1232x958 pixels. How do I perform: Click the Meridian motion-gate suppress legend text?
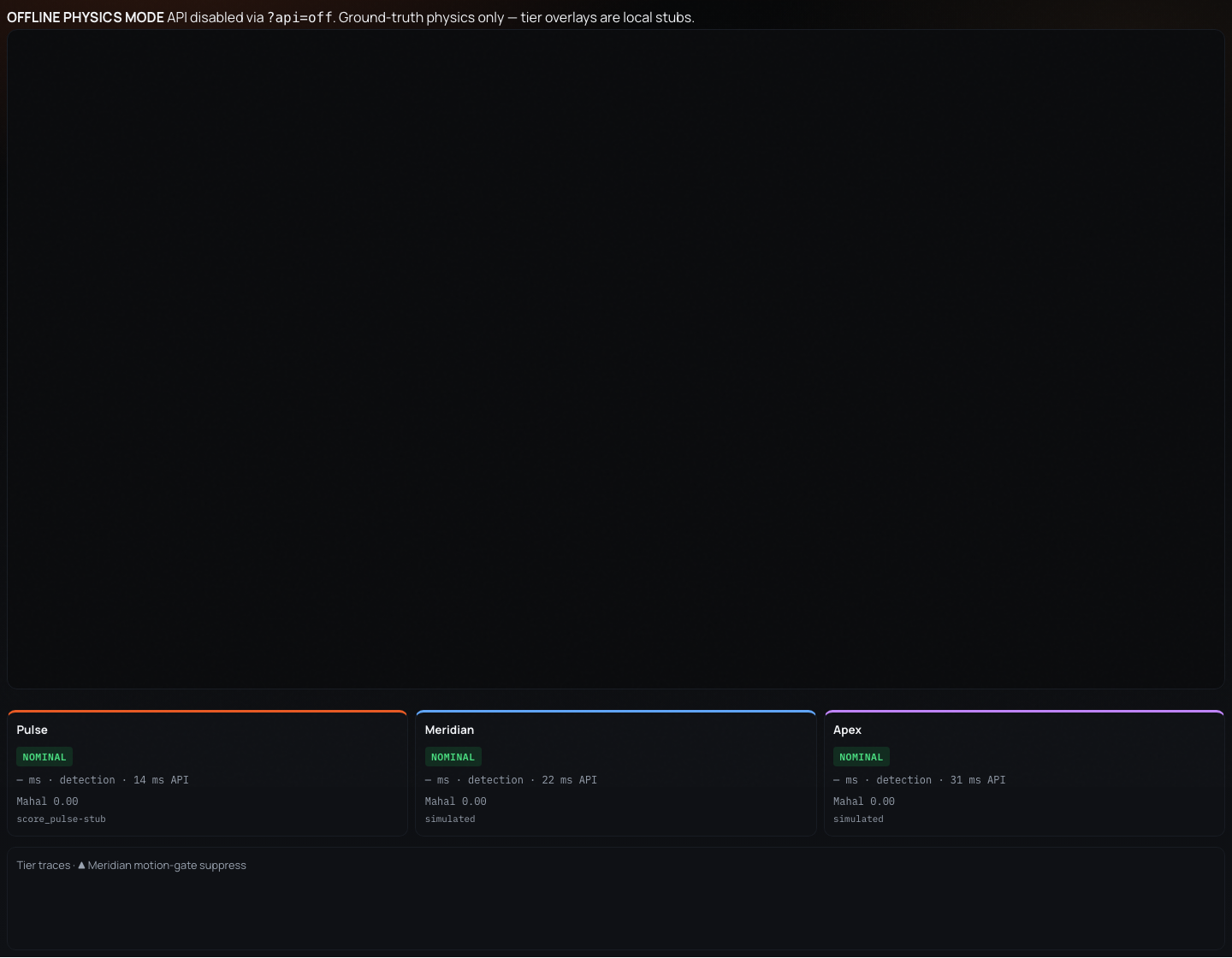pyautogui.click(x=167, y=866)
